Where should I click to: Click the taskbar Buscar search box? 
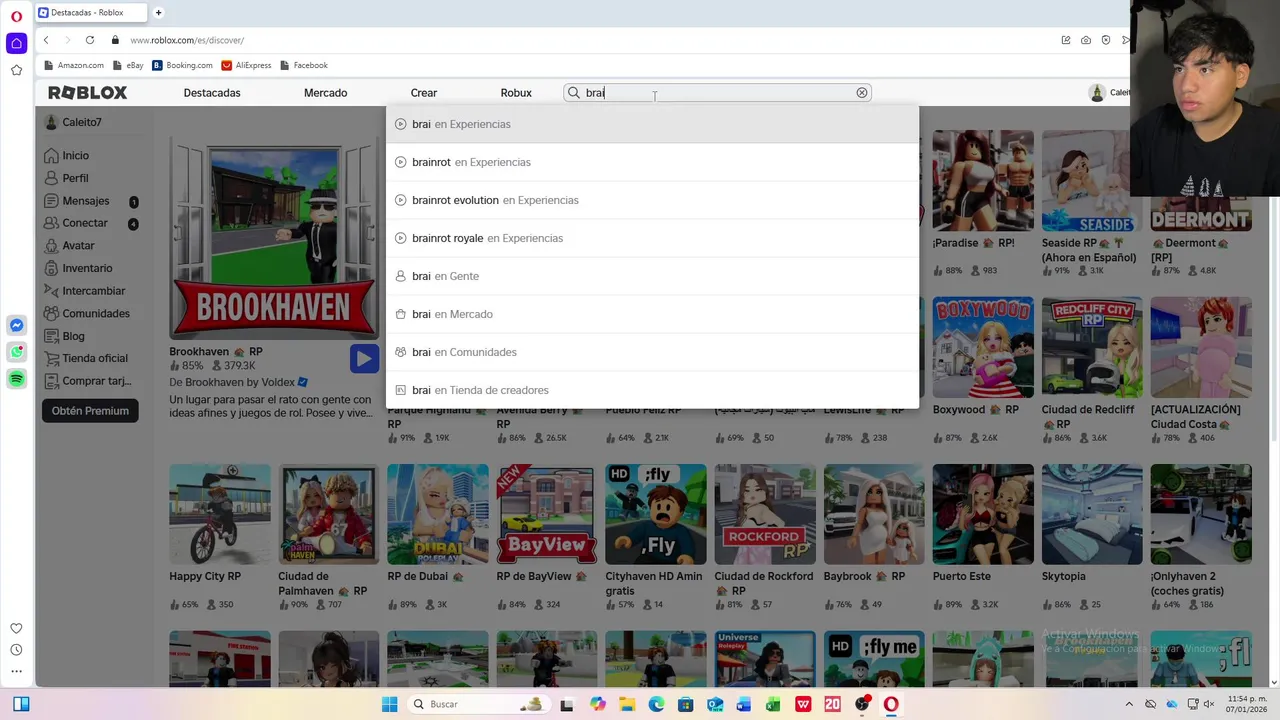(478, 704)
